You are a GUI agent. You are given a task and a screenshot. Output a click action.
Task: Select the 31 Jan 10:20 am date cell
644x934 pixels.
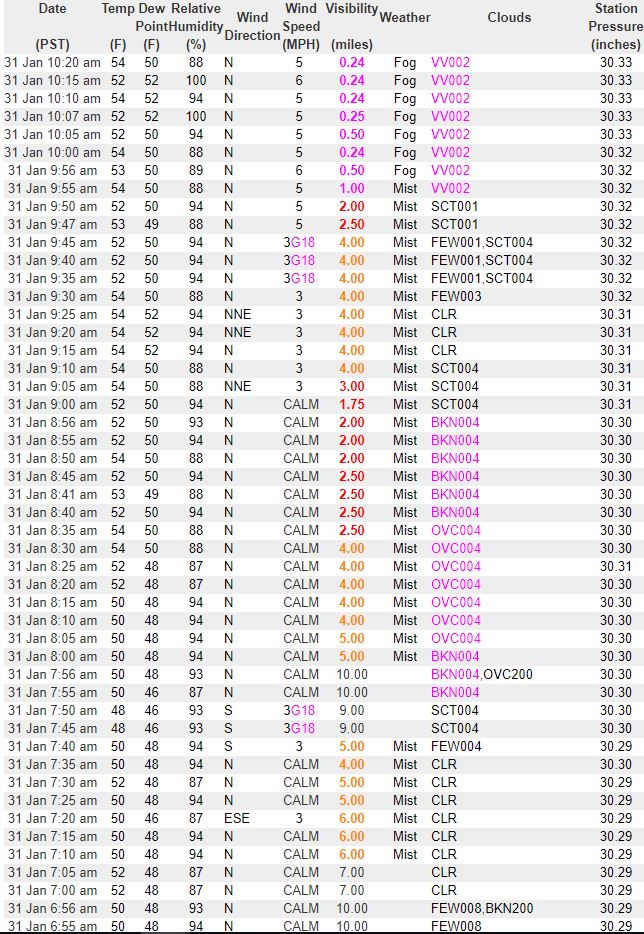coord(52,63)
